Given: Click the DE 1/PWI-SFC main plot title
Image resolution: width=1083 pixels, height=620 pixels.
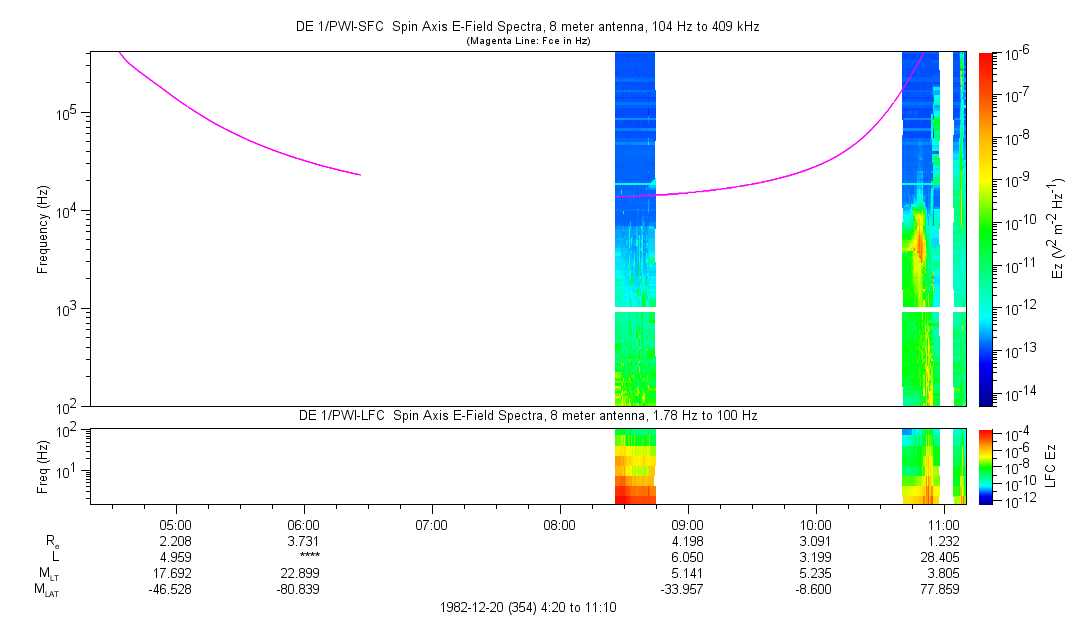Looking at the screenshot, I should tap(528, 27).
